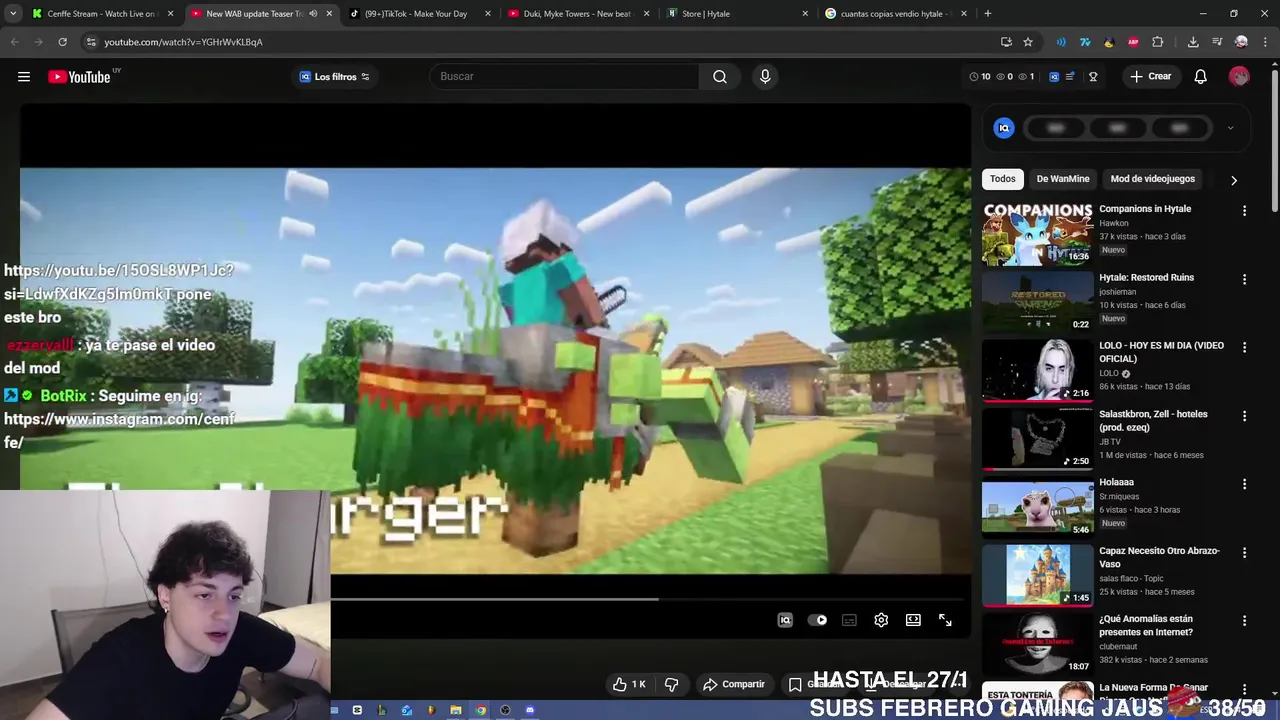This screenshot has width=1280, height=720.
Task: Show more filter chips with arrow
Action: [1233, 180]
